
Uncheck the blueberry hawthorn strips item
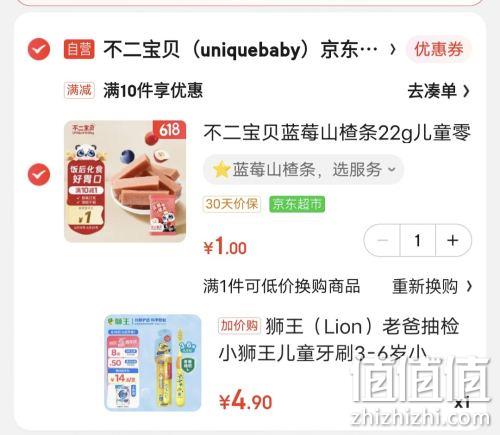click(39, 174)
